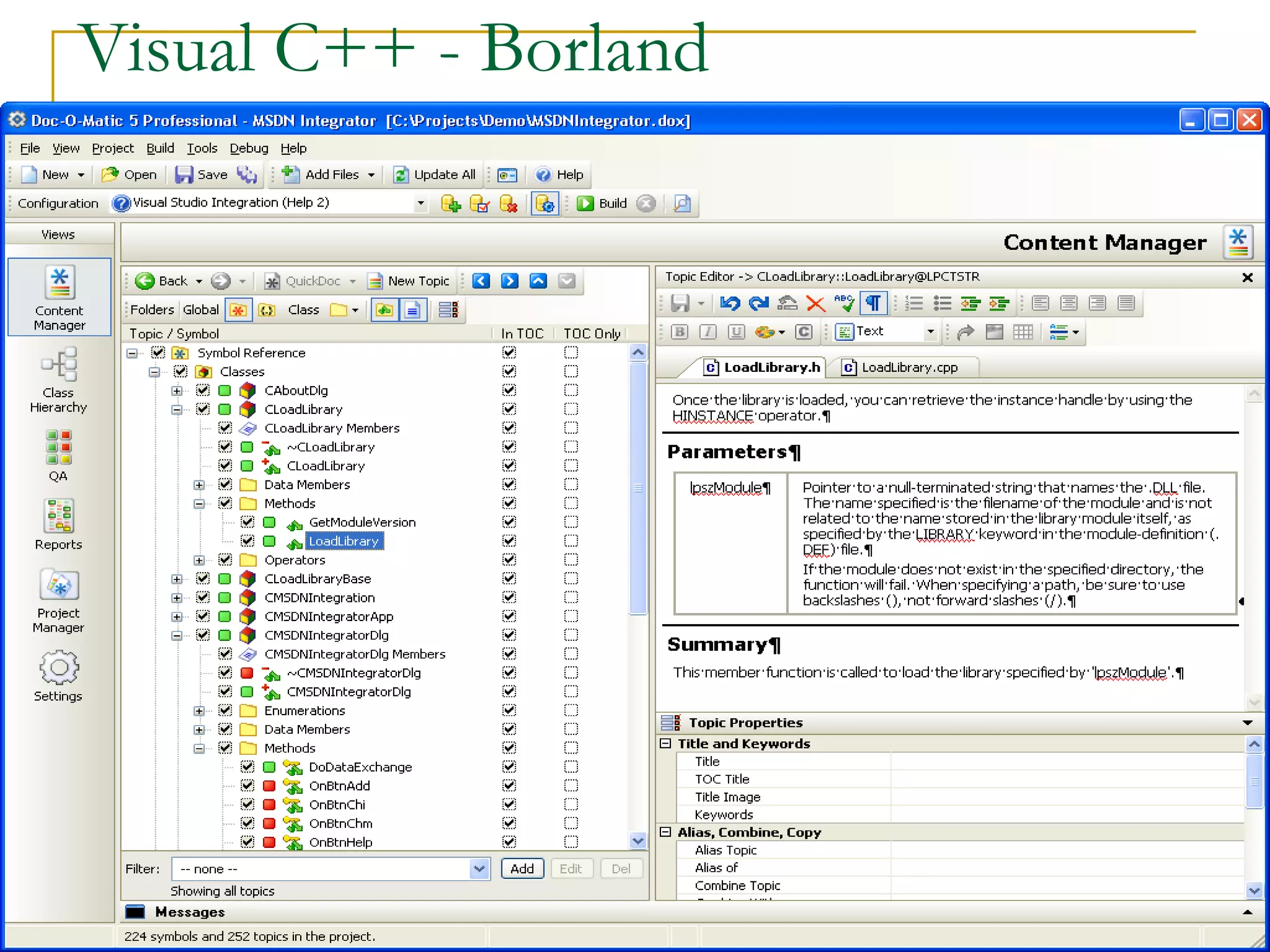Collapse the CLoadLibrary class node

click(177, 410)
